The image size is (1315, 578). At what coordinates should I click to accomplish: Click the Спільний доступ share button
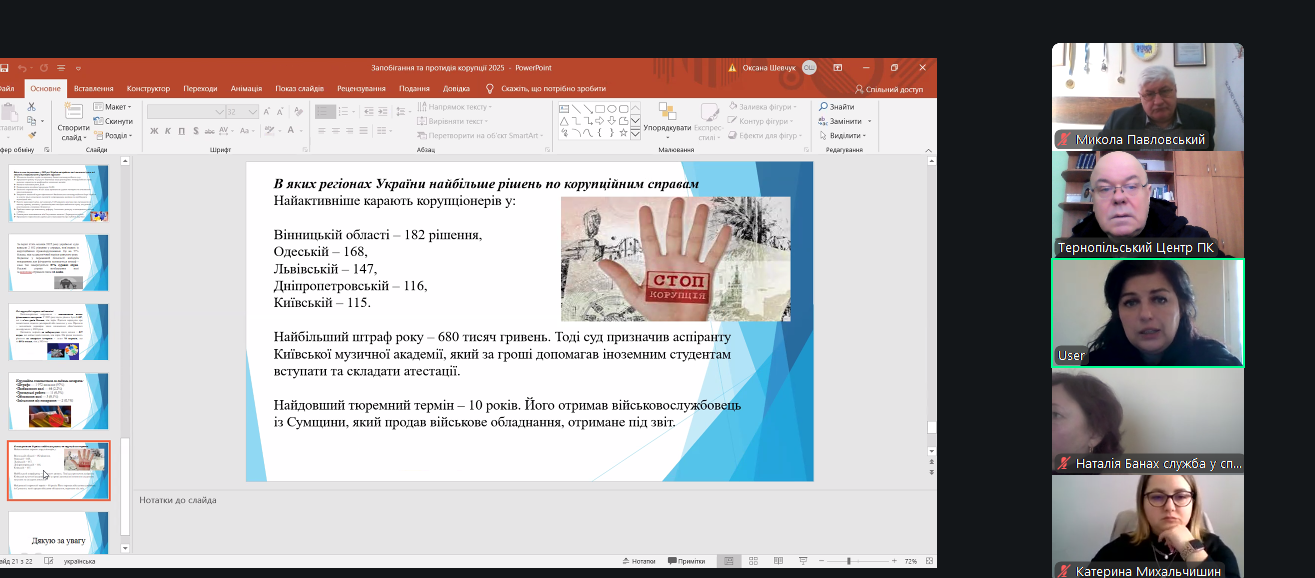pyautogui.click(x=888, y=89)
